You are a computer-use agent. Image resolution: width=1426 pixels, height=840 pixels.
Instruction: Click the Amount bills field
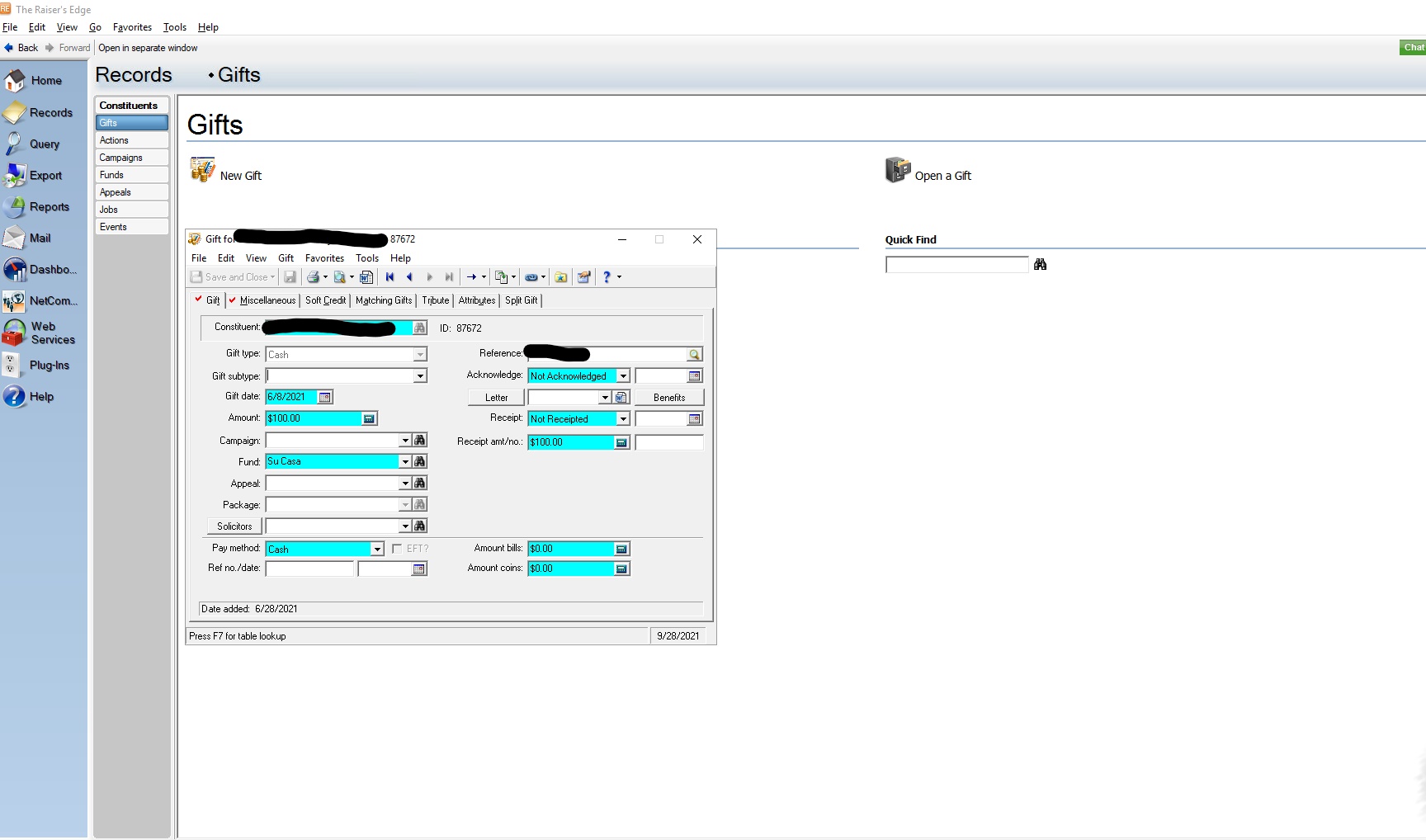click(572, 549)
